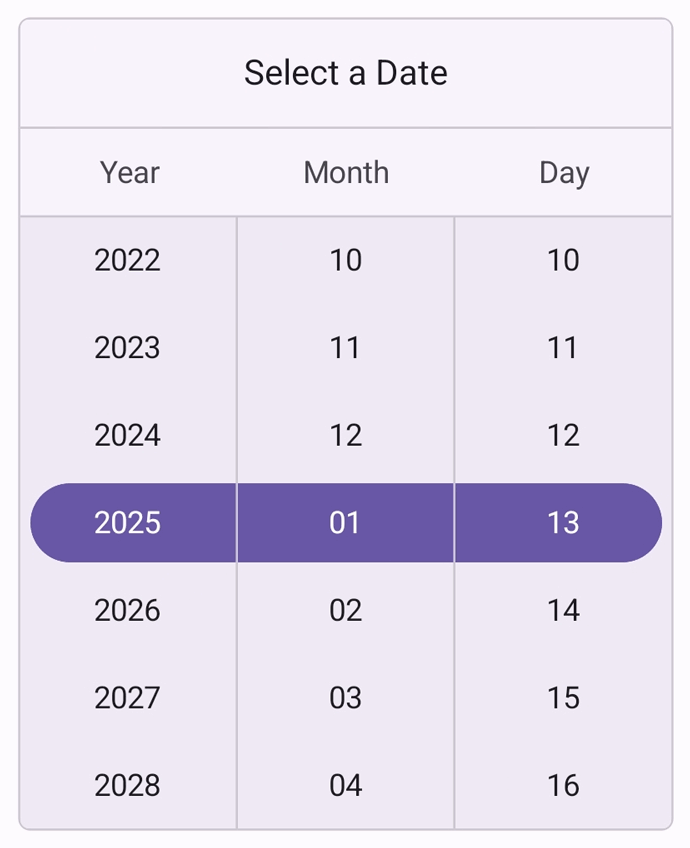Select day 15 in the Day column

click(562, 698)
